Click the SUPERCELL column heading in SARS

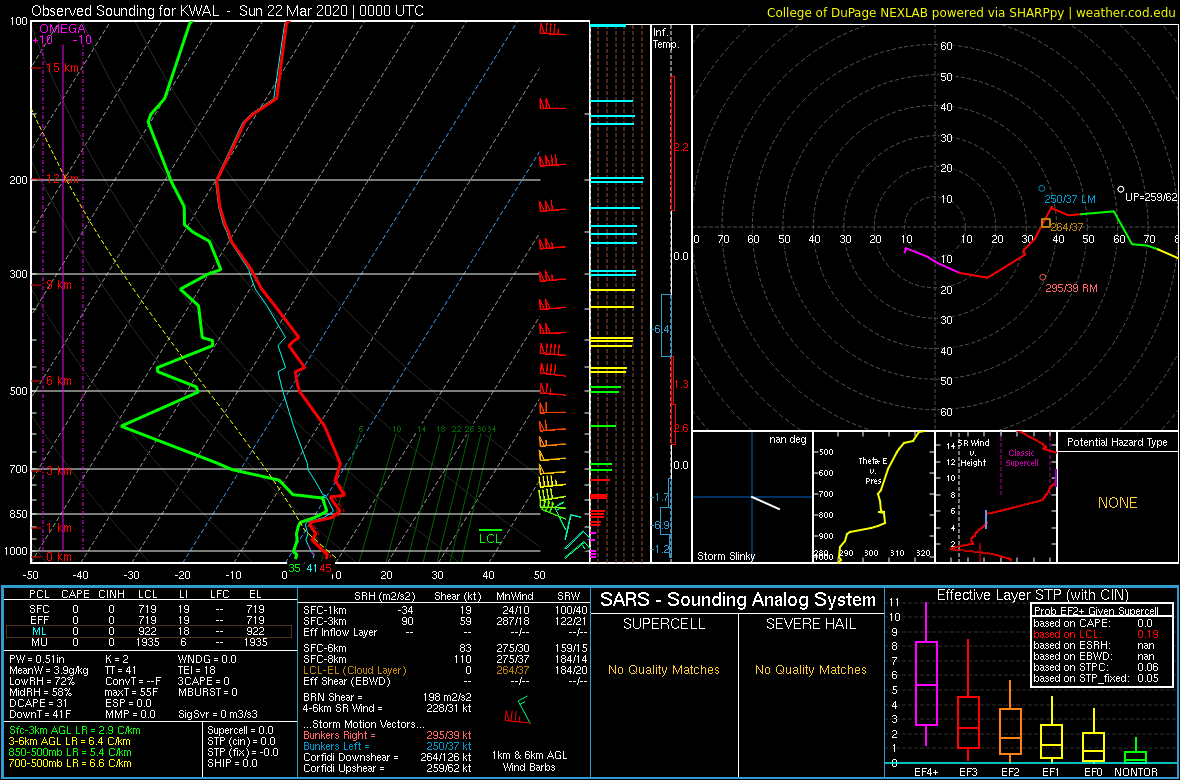664,624
